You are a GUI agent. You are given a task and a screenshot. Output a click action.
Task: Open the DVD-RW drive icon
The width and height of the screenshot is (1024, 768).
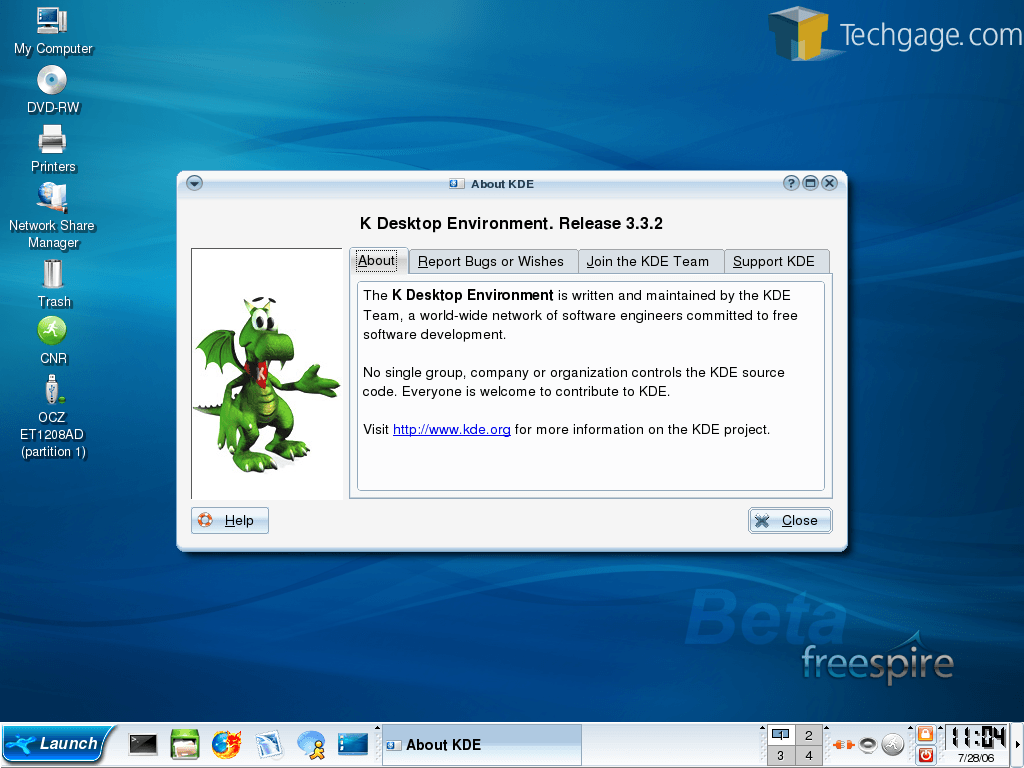tap(52, 90)
